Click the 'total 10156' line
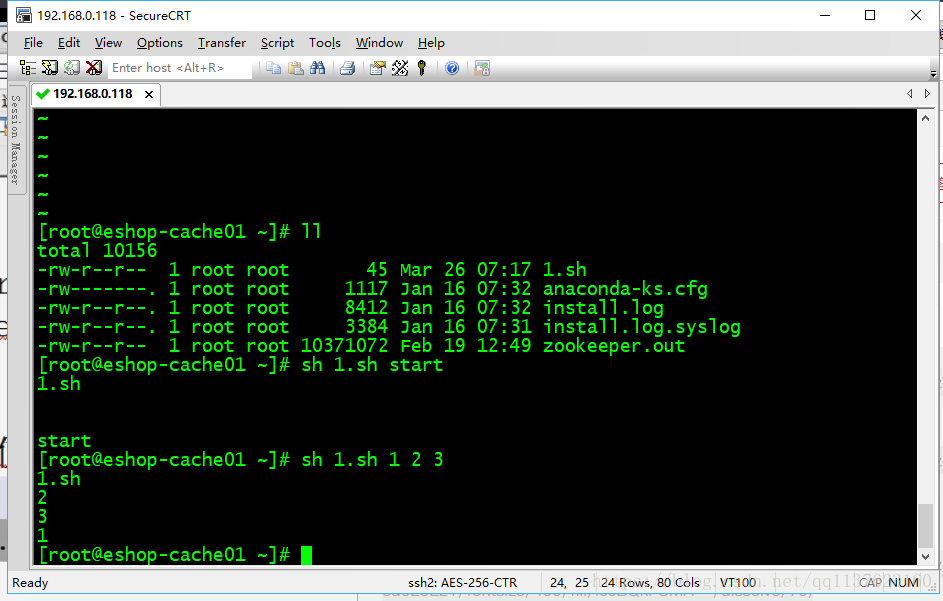The image size is (943, 601). [97, 250]
